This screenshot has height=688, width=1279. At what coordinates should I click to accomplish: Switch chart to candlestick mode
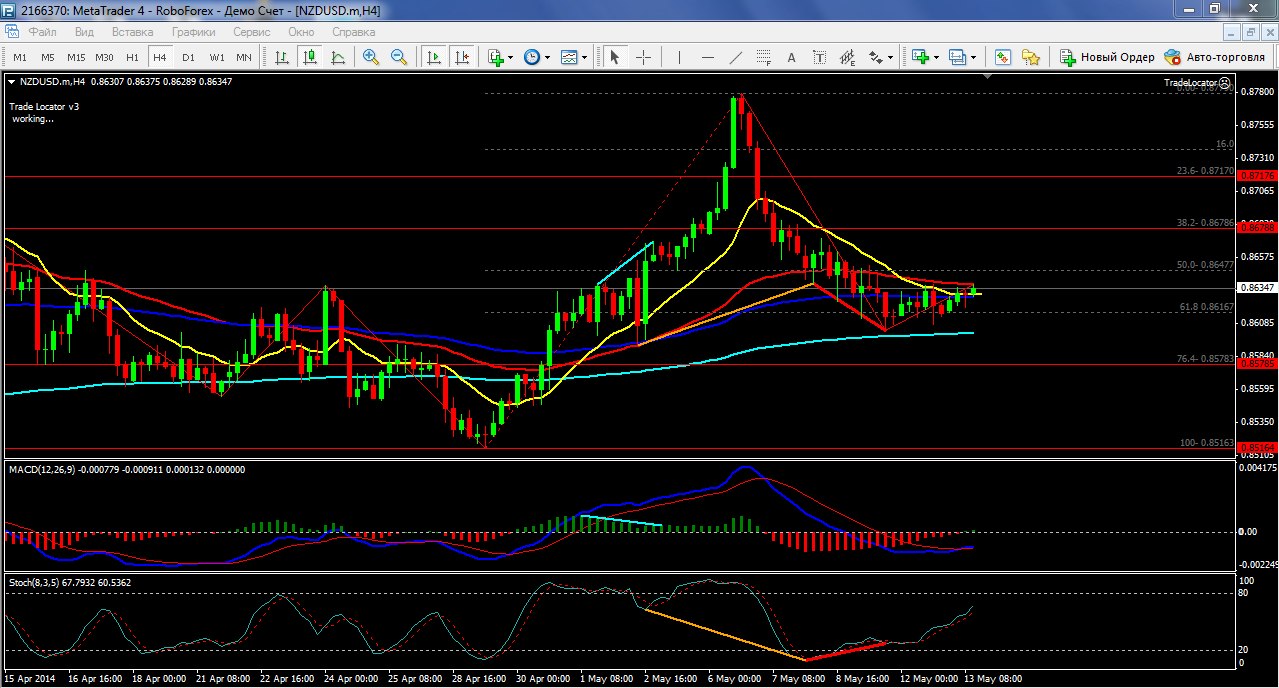[310, 57]
